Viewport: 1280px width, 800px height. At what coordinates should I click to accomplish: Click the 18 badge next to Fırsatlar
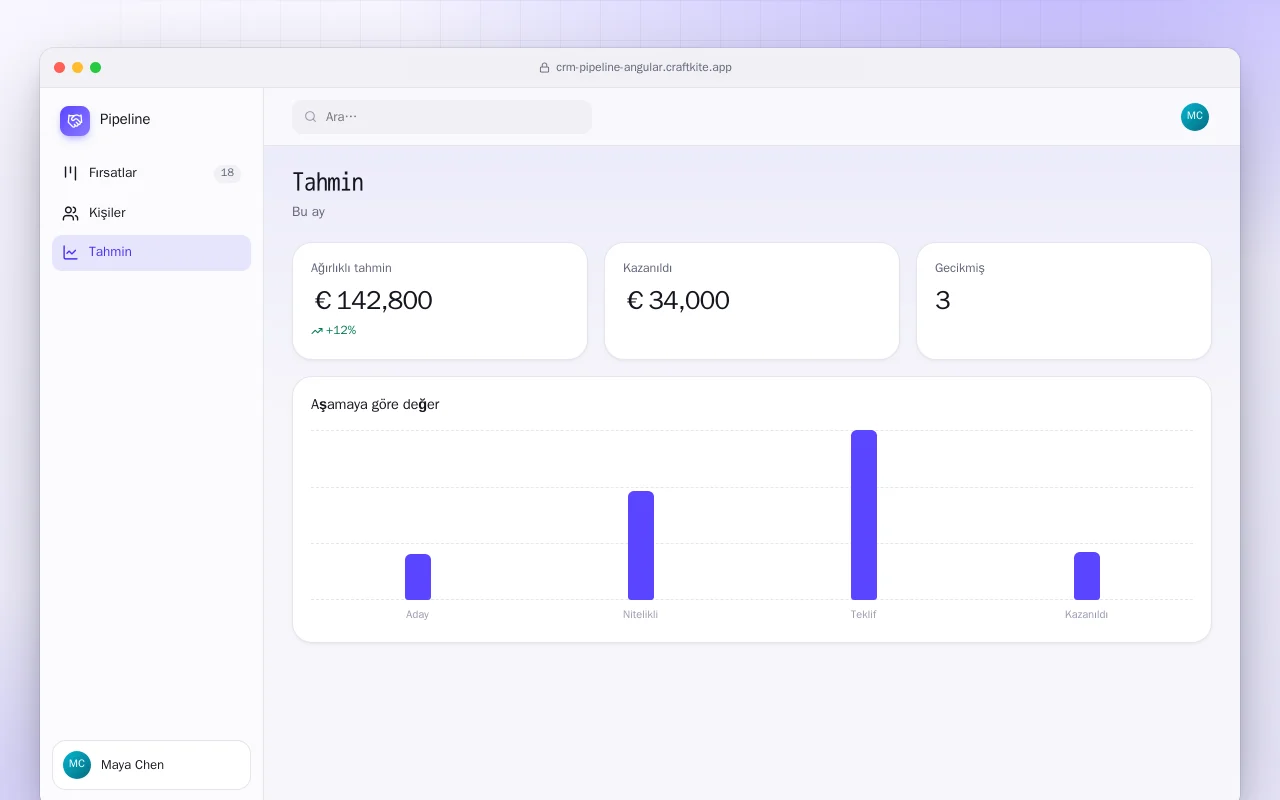(x=227, y=173)
